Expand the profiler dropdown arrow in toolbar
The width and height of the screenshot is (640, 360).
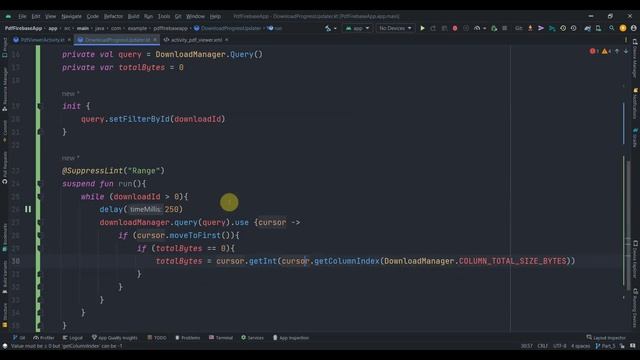coord(484,29)
